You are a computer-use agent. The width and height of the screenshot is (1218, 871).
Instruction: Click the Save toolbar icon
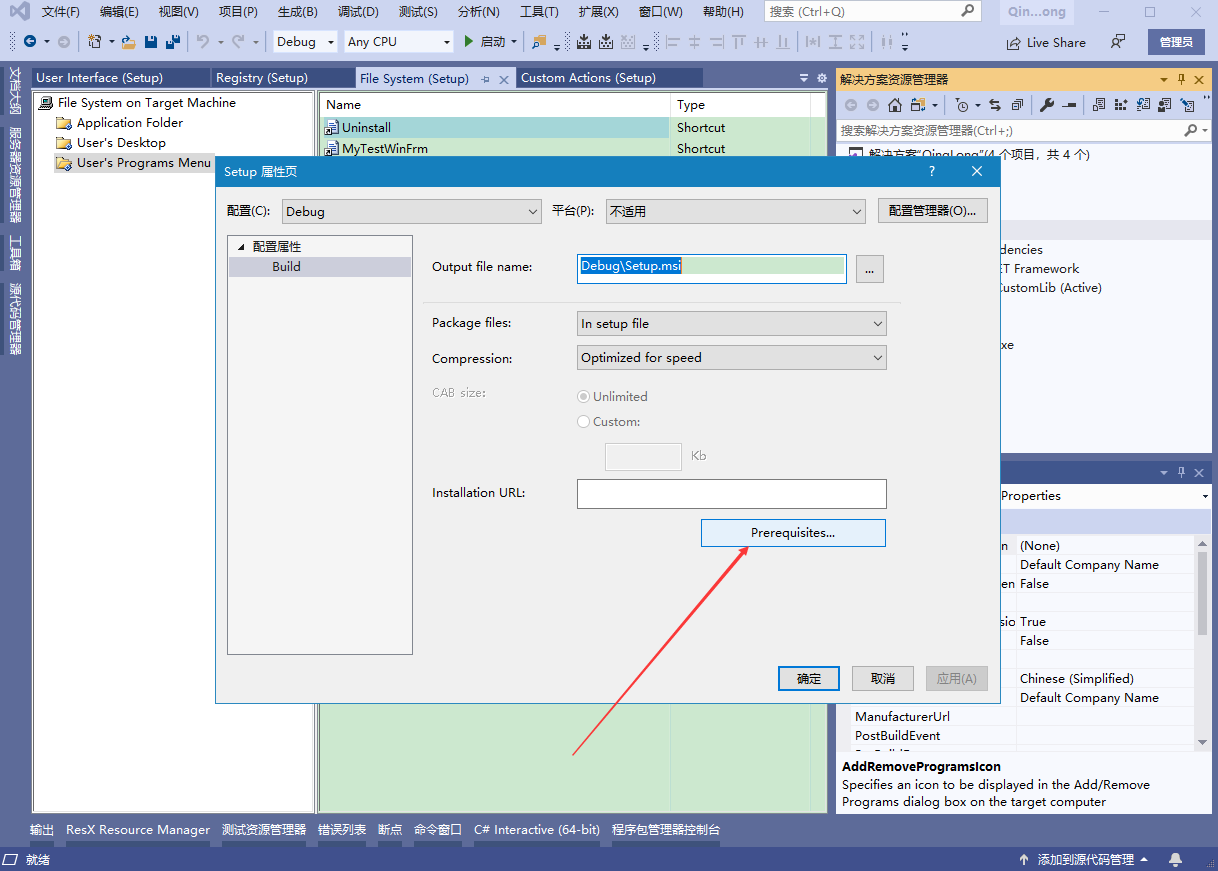click(x=151, y=42)
